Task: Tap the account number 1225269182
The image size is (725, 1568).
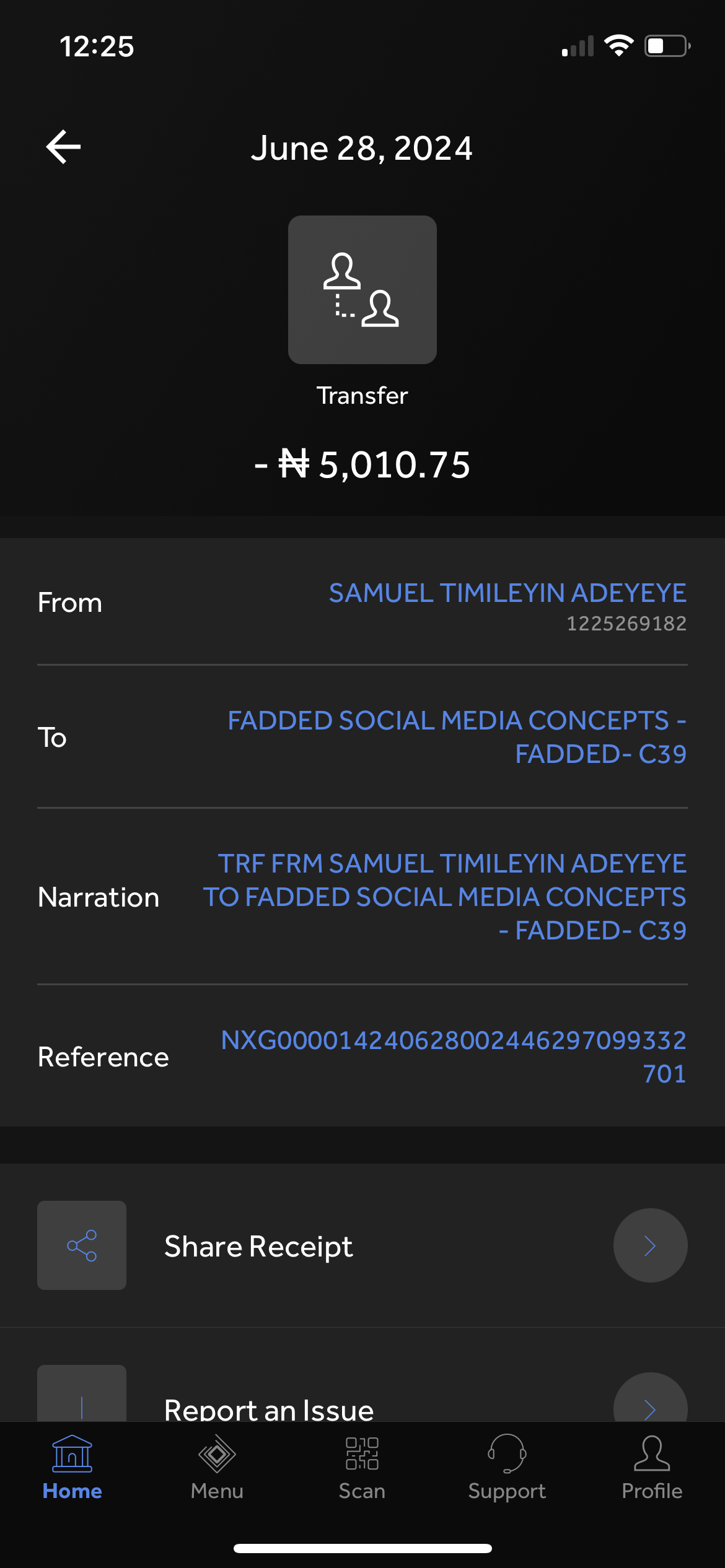Action: pyautogui.click(x=626, y=624)
